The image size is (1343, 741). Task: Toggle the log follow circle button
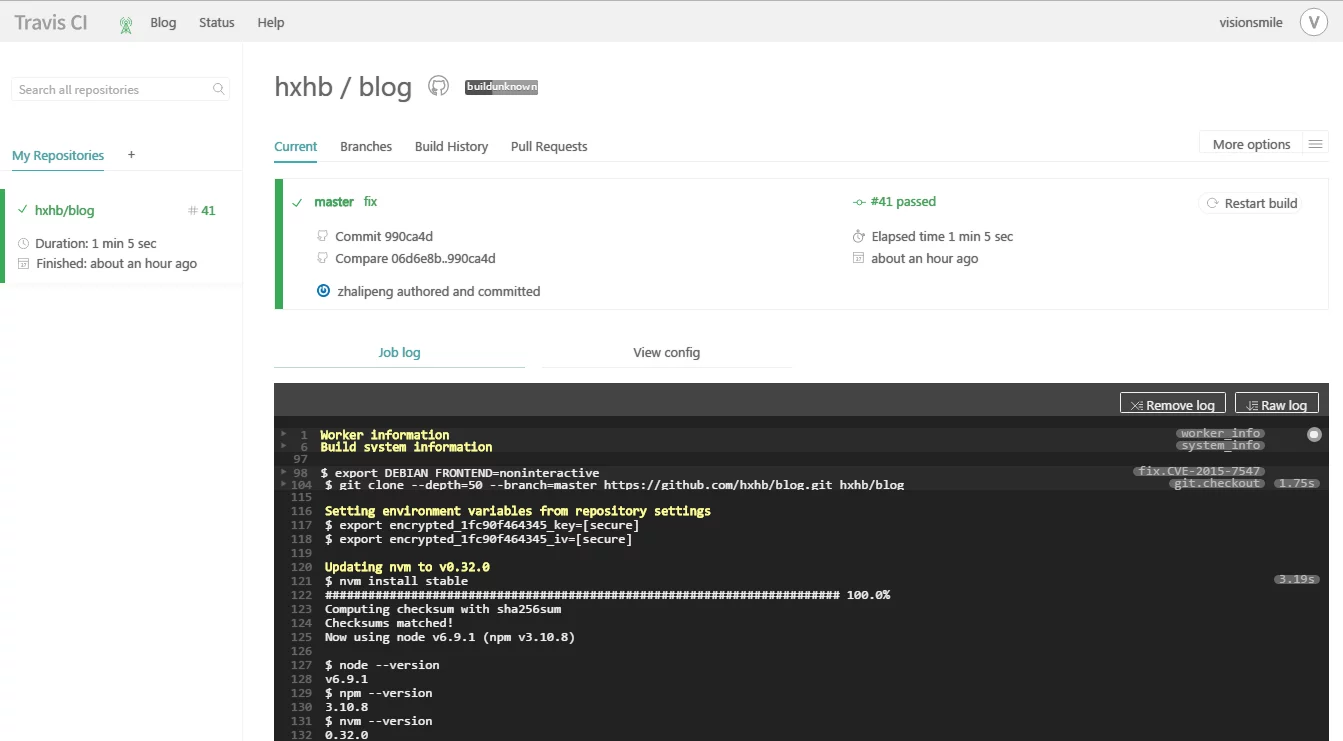click(x=1314, y=434)
